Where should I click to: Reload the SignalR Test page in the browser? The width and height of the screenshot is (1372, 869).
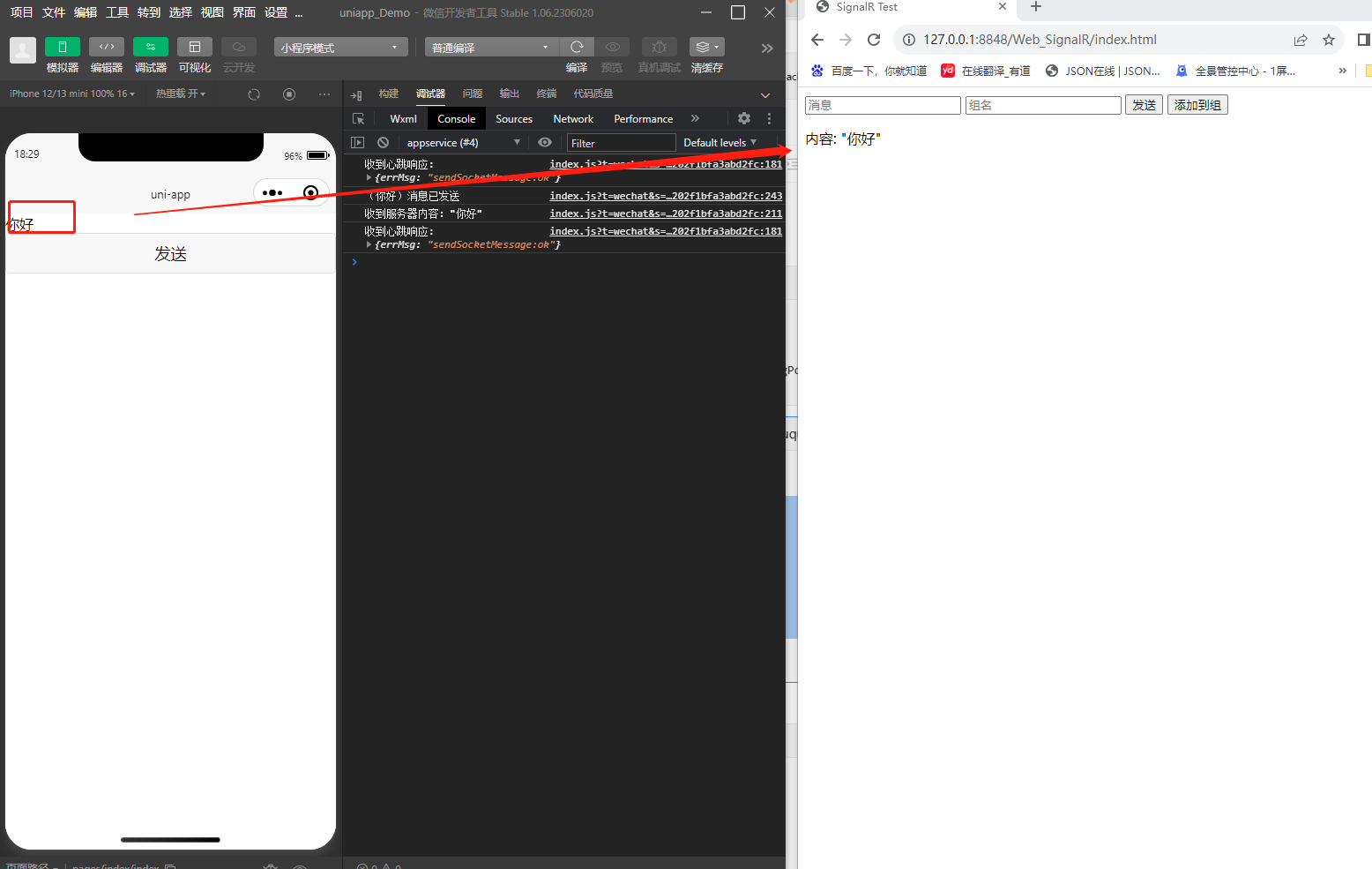tap(874, 39)
